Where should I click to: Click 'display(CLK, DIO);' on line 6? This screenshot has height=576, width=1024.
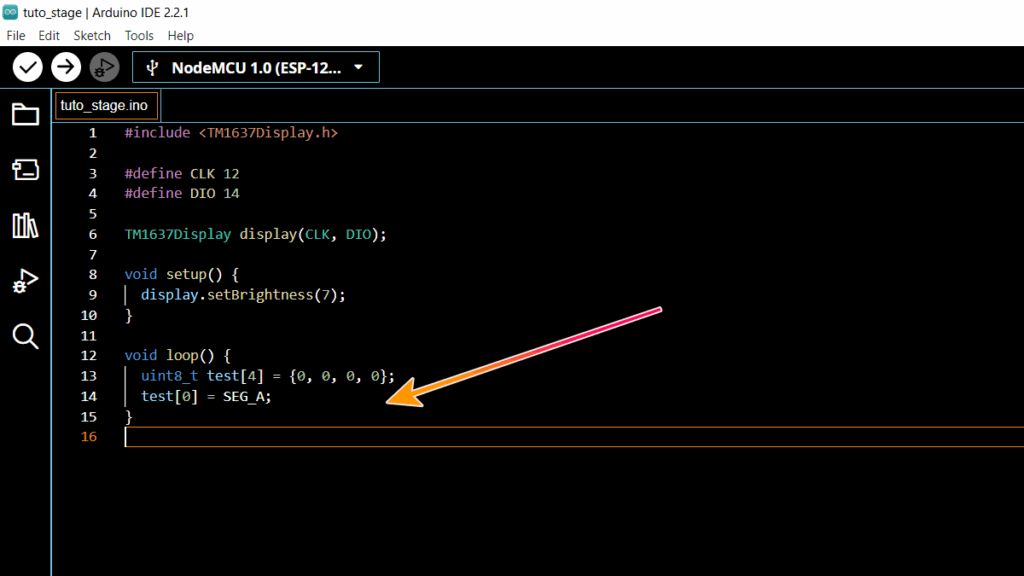coord(313,234)
